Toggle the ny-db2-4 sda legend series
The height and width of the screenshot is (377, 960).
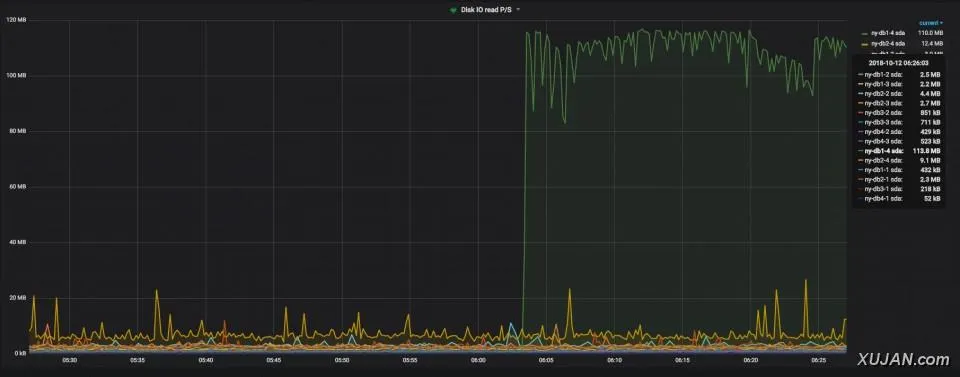[x=888, y=44]
